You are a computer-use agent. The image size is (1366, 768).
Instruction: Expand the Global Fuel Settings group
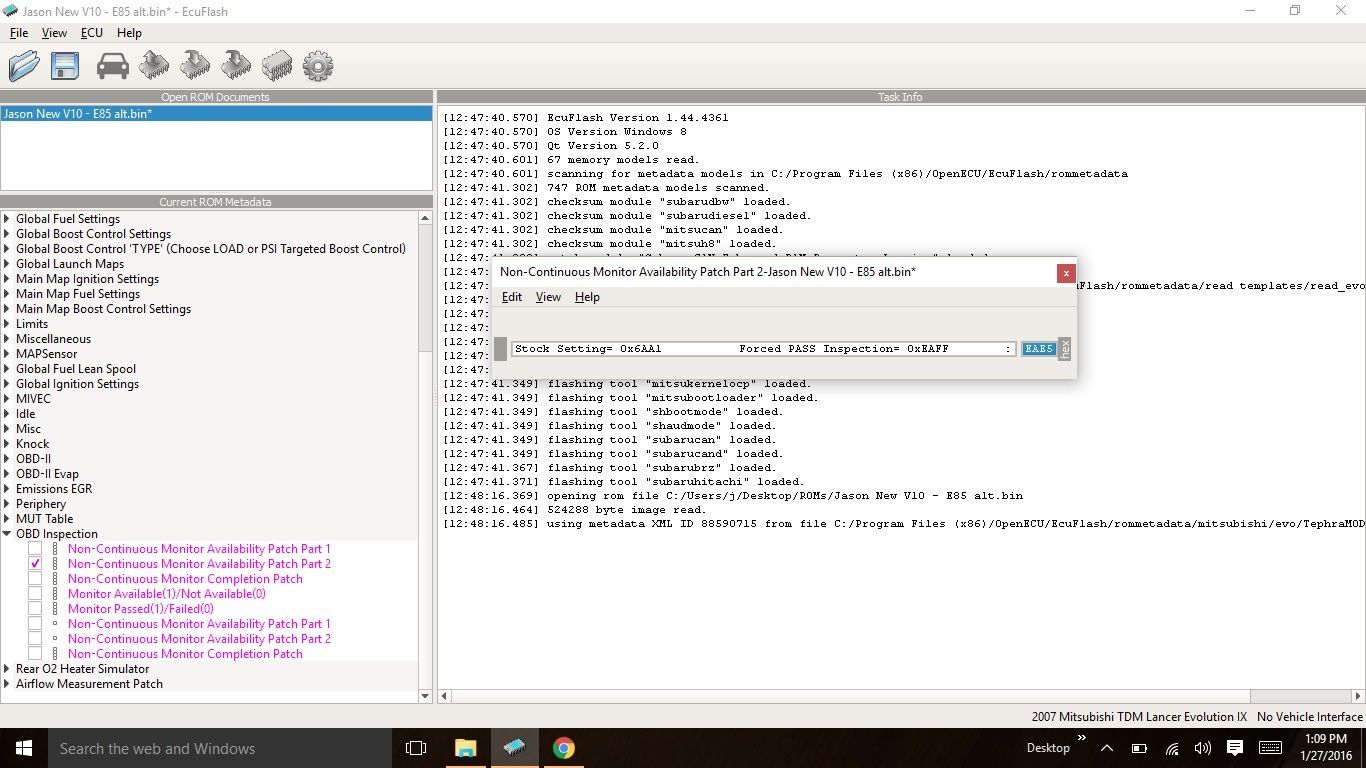coord(7,219)
